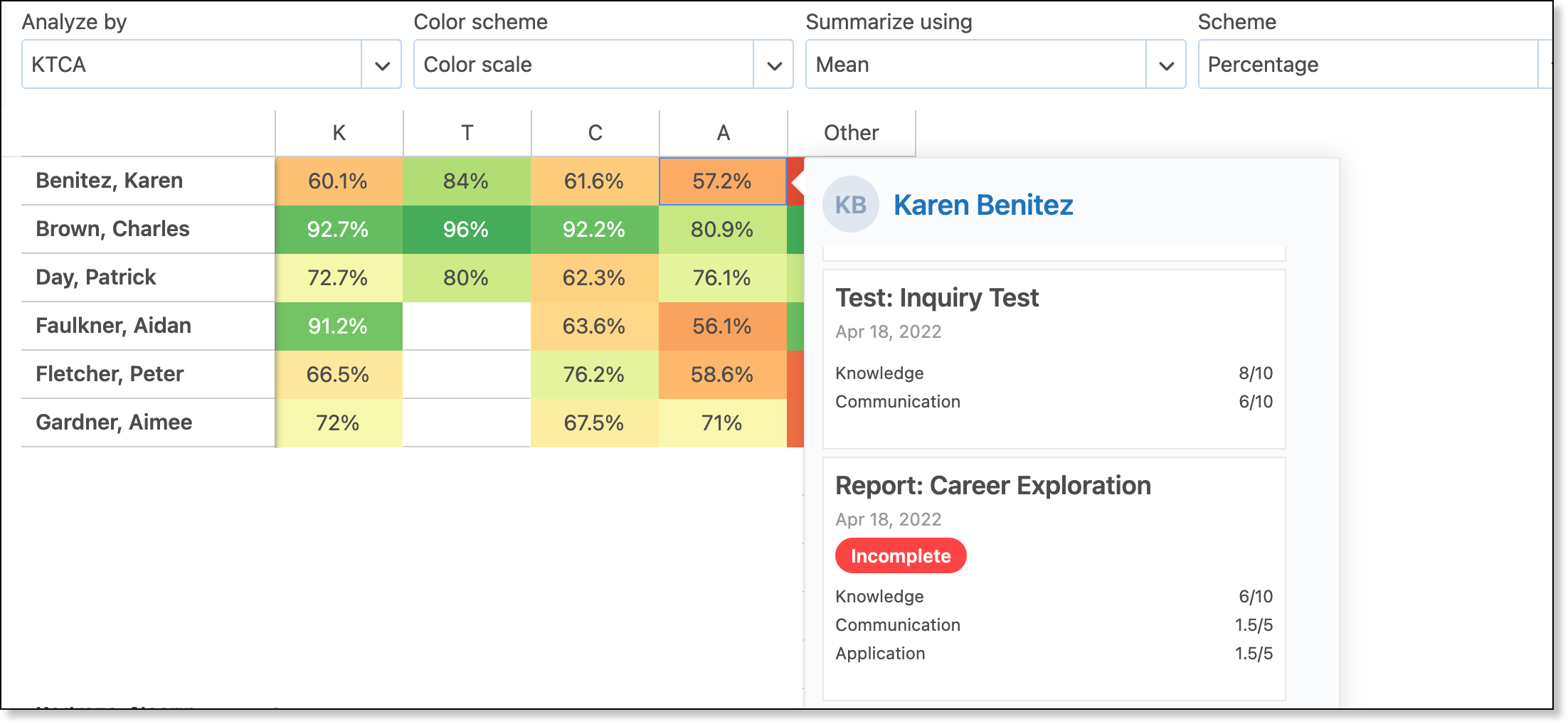The height and width of the screenshot is (724, 1568).
Task: Select the K column header
Action: 339,133
